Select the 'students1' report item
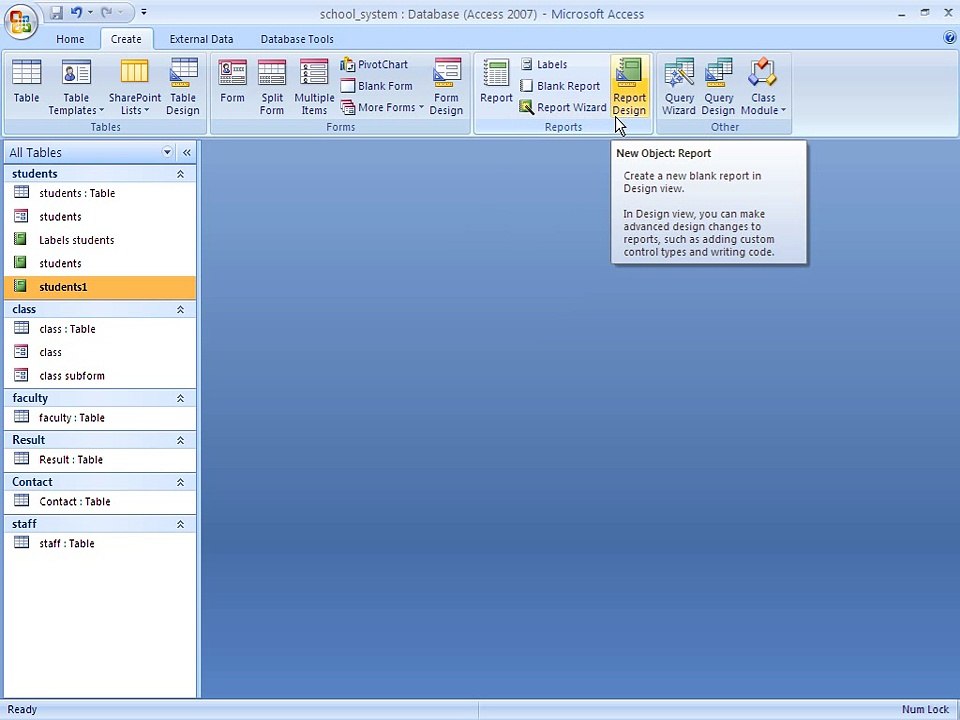Screen dimensions: 960x720 (x=100, y=287)
